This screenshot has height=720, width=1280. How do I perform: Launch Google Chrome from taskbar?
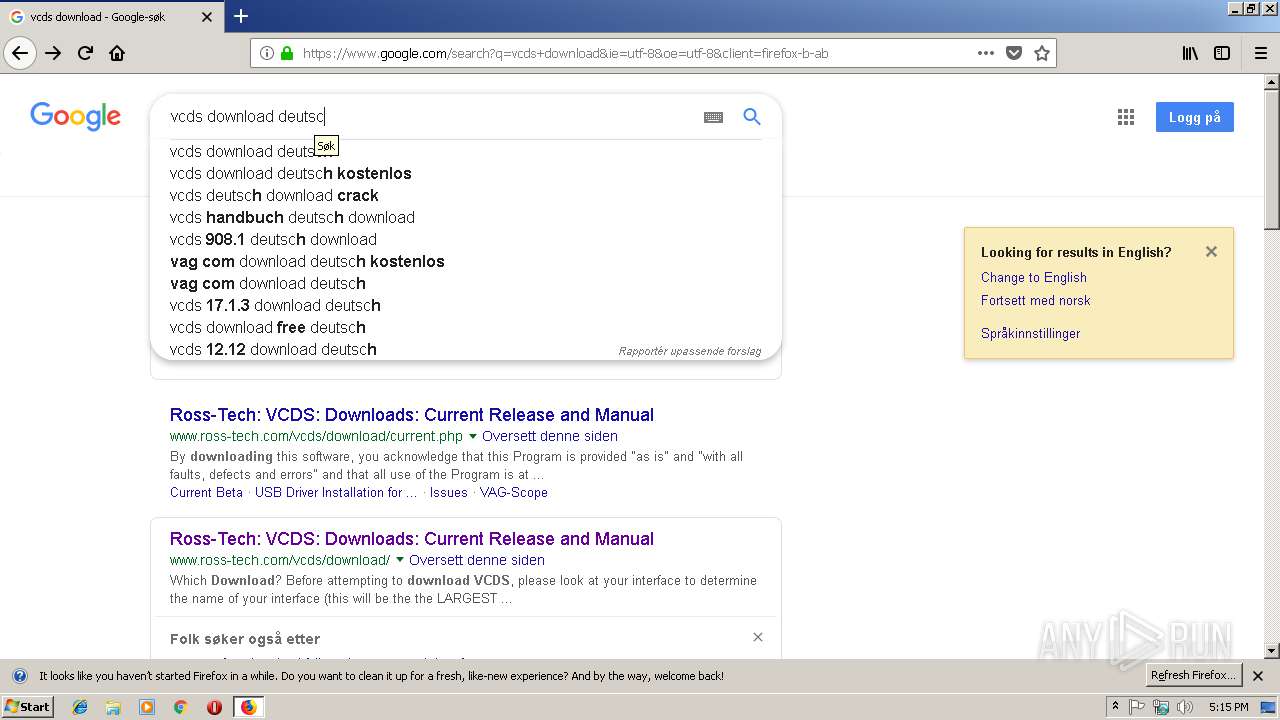[180, 707]
